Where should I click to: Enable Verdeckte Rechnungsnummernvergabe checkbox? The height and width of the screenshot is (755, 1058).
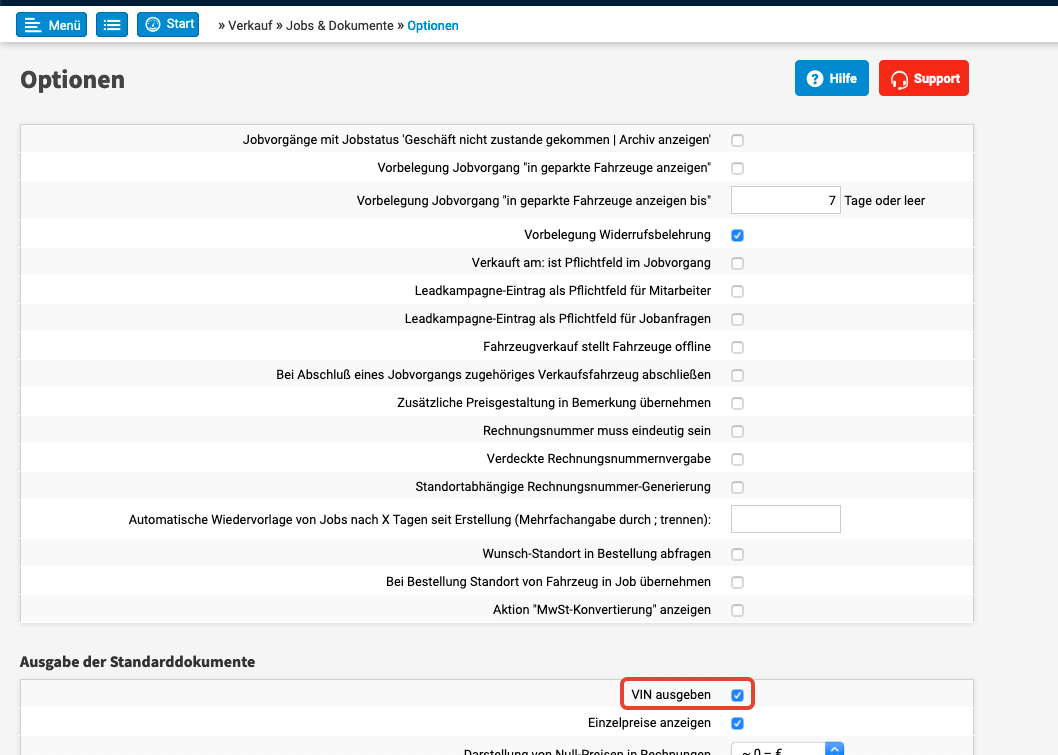click(x=737, y=460)
